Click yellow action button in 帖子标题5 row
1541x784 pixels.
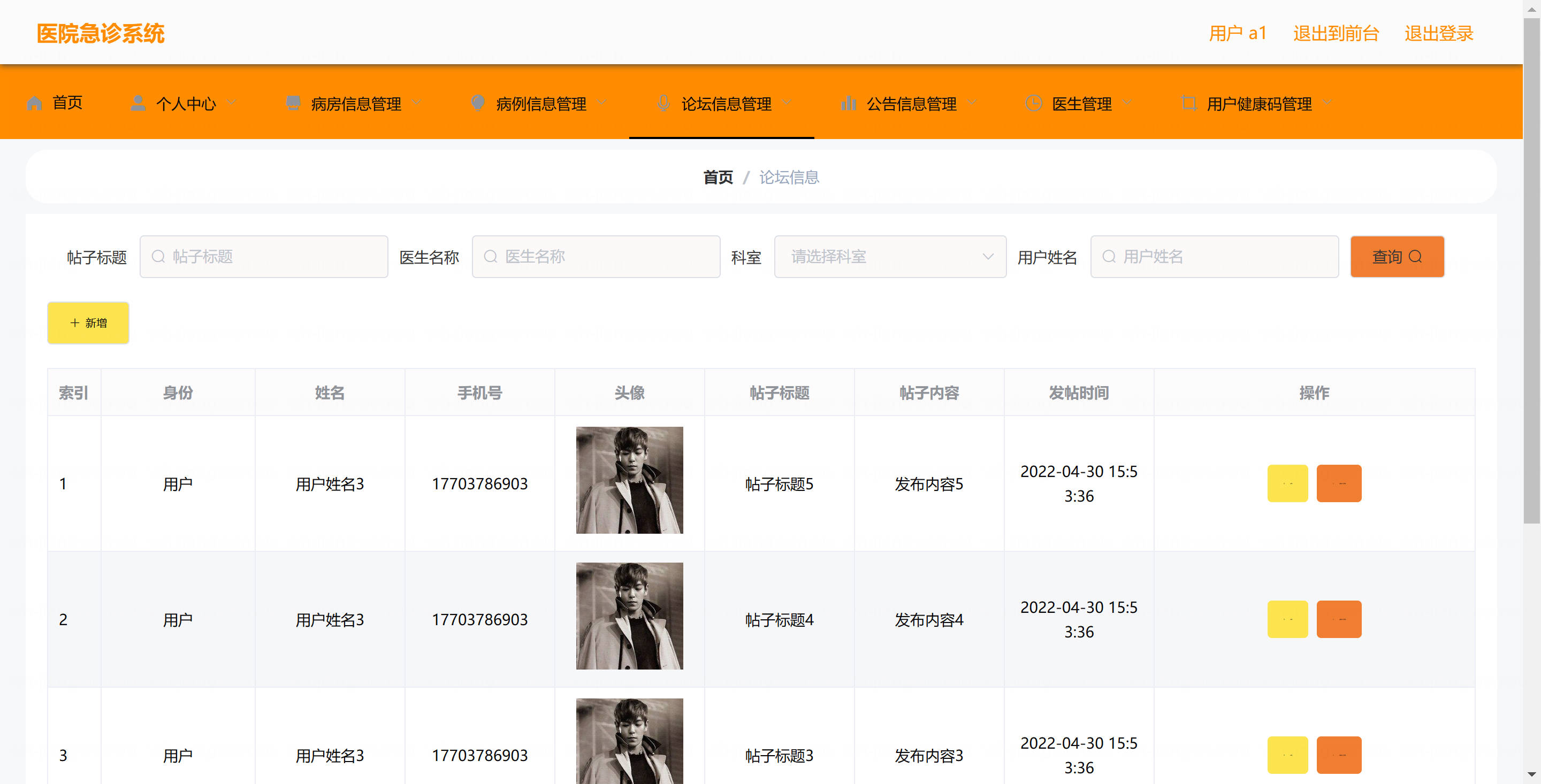[1287, 483]
